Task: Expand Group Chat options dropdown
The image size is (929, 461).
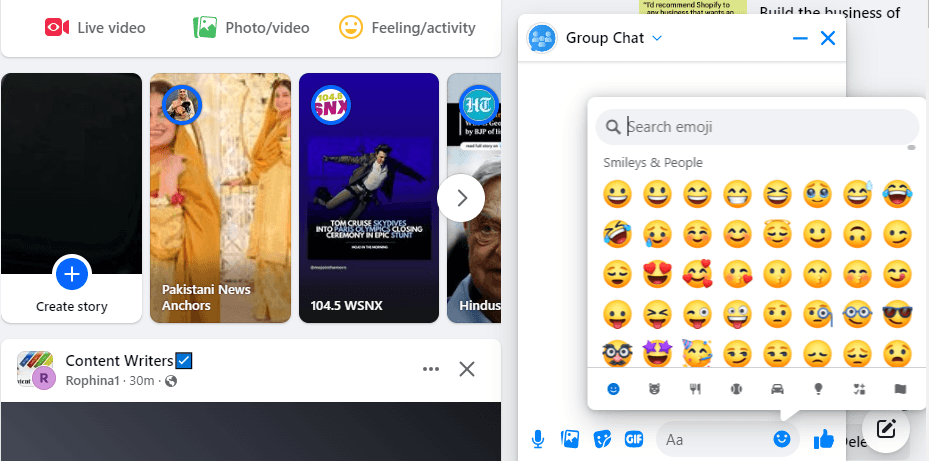Action: (x=656, y=39)
